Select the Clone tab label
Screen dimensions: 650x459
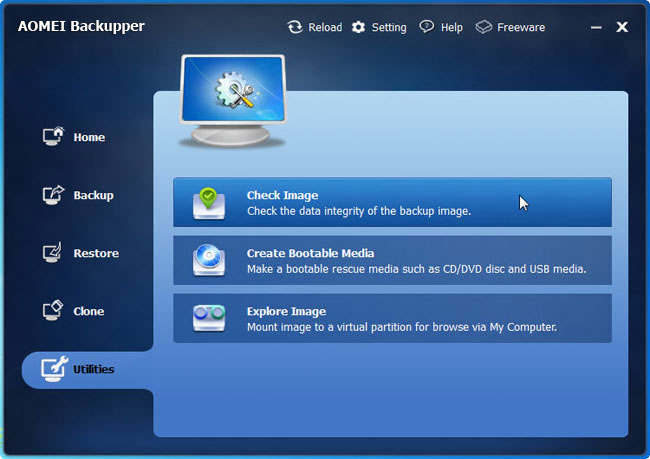click(89, 311)
